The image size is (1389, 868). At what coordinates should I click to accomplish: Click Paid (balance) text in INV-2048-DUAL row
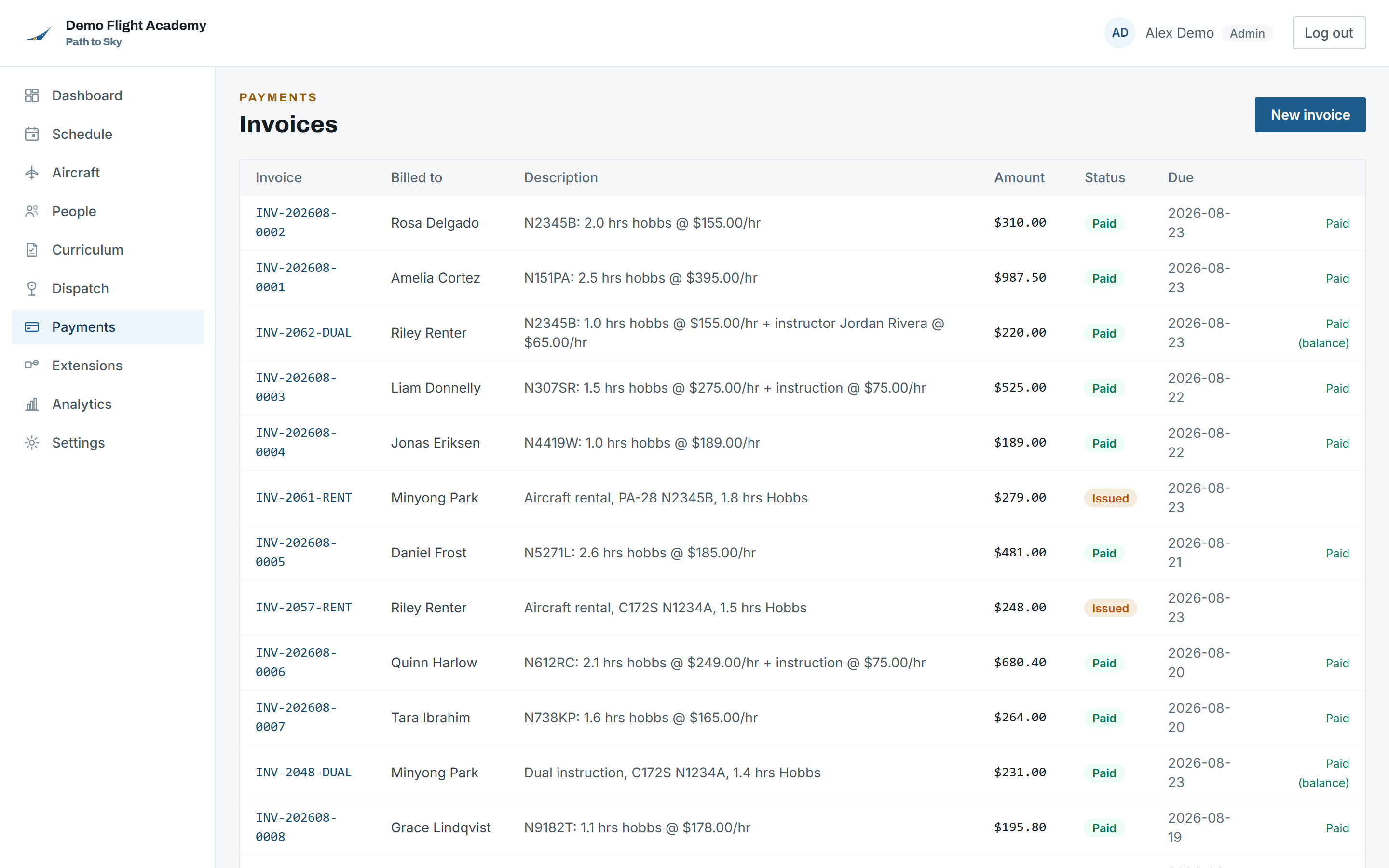pyautogui.click(x=1323, y=773)
